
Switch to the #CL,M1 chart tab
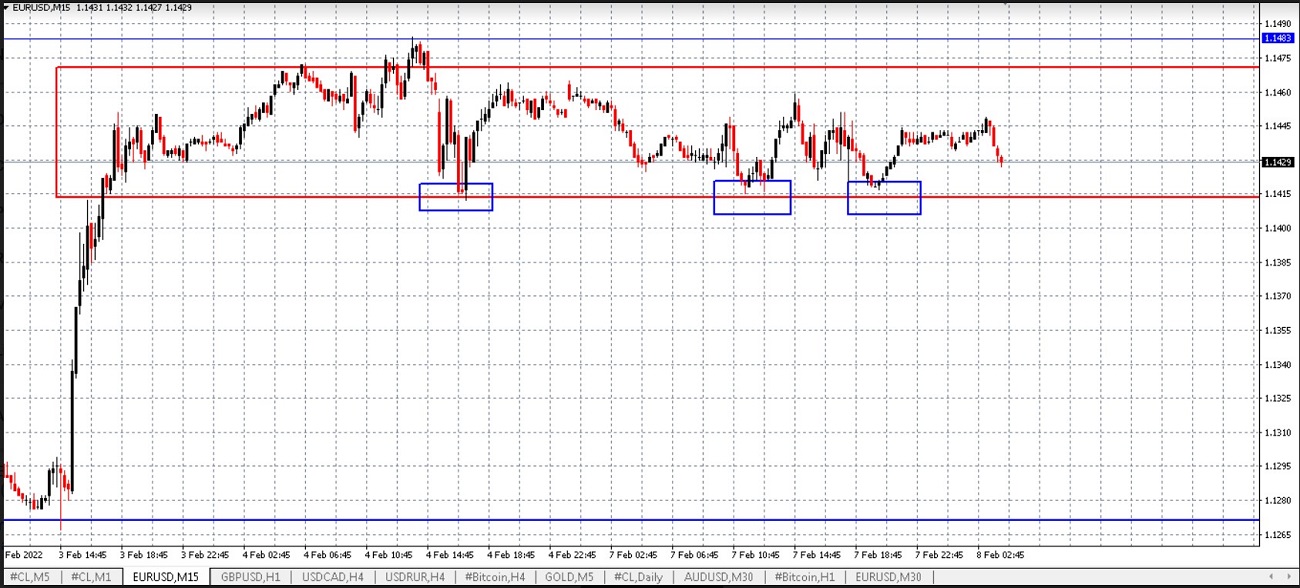coord(91,577)
